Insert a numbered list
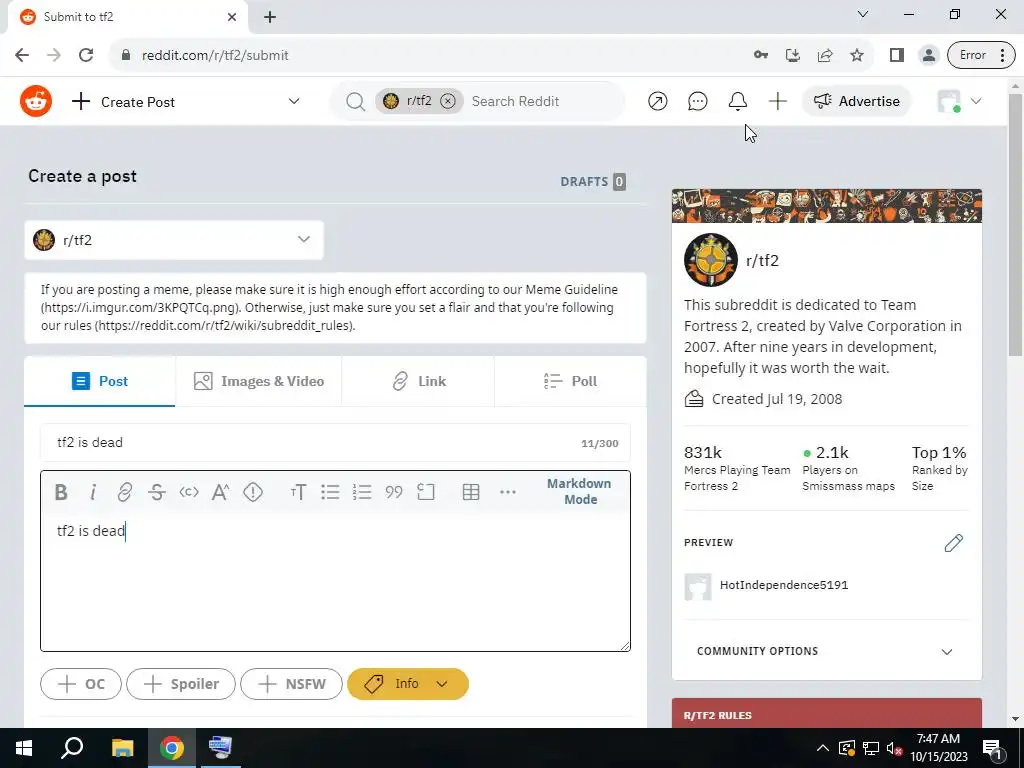This screenshot has height=768, width=1024. point(362,492)
